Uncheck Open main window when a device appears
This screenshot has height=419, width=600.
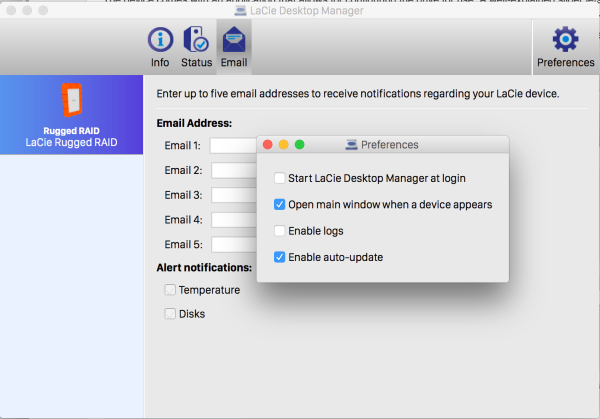point(279,204)
